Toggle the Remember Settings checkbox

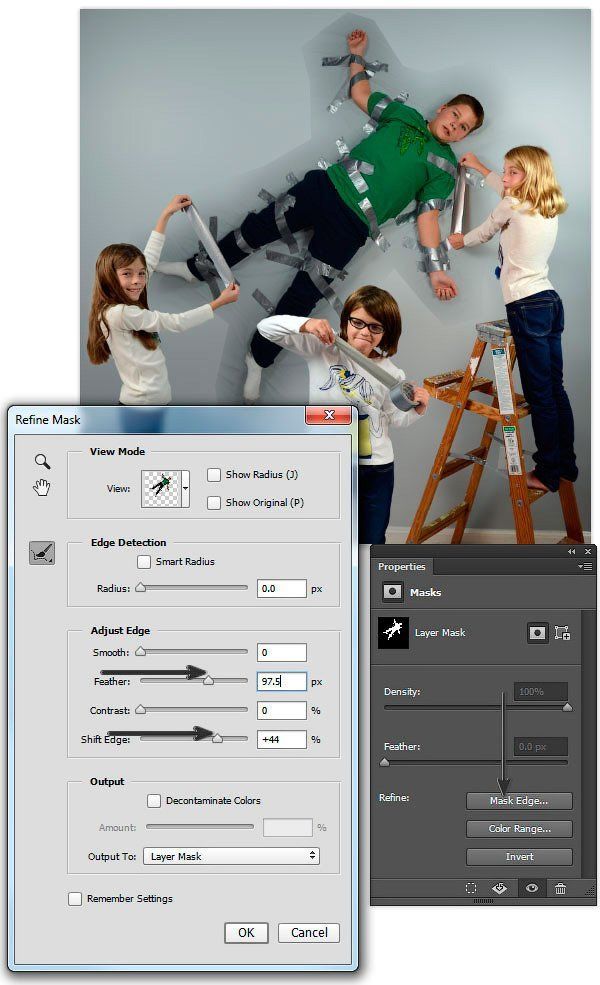(75, 899)
